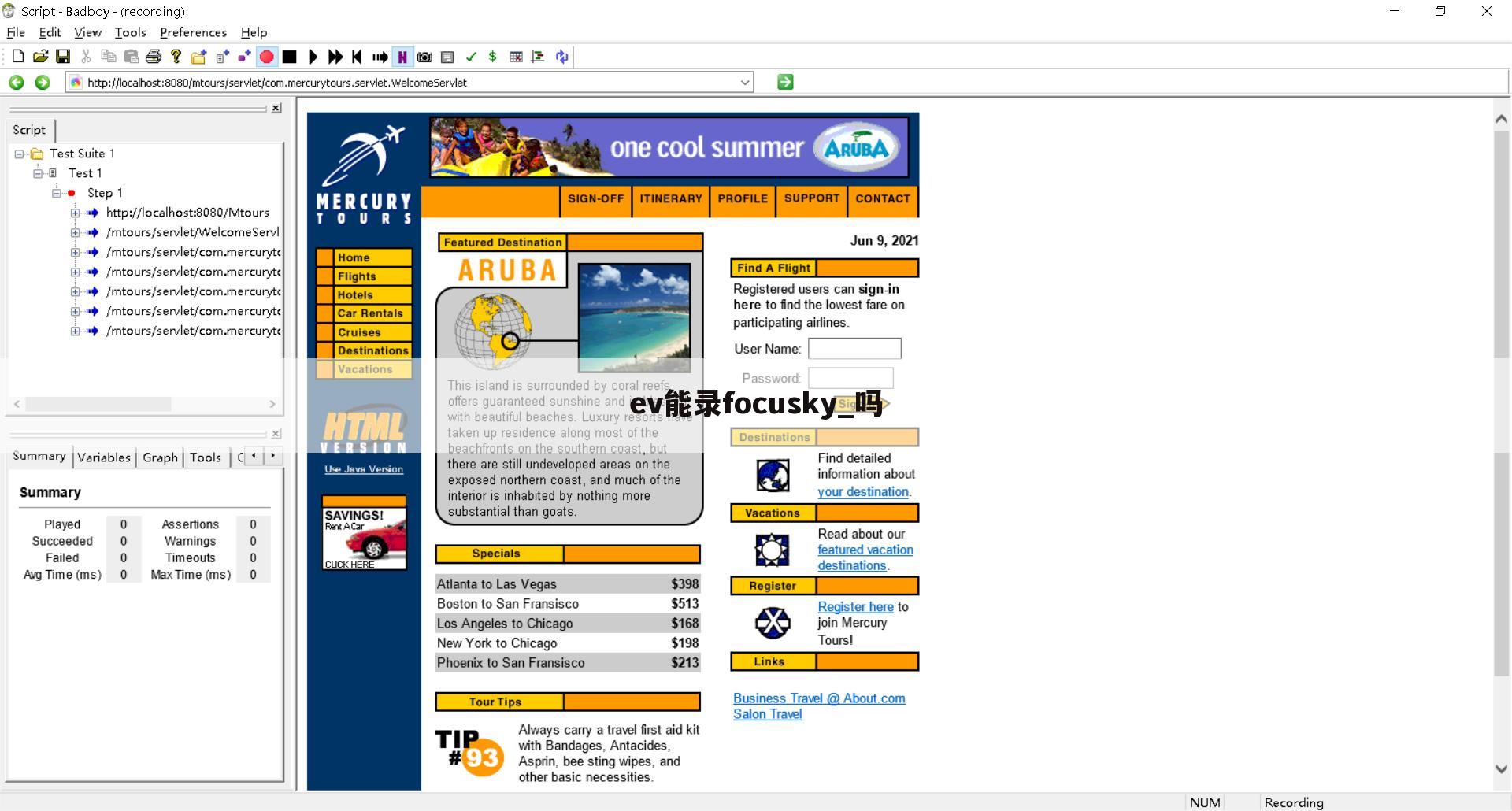
Task: Switch to the Variables tab
Action: 104,457
